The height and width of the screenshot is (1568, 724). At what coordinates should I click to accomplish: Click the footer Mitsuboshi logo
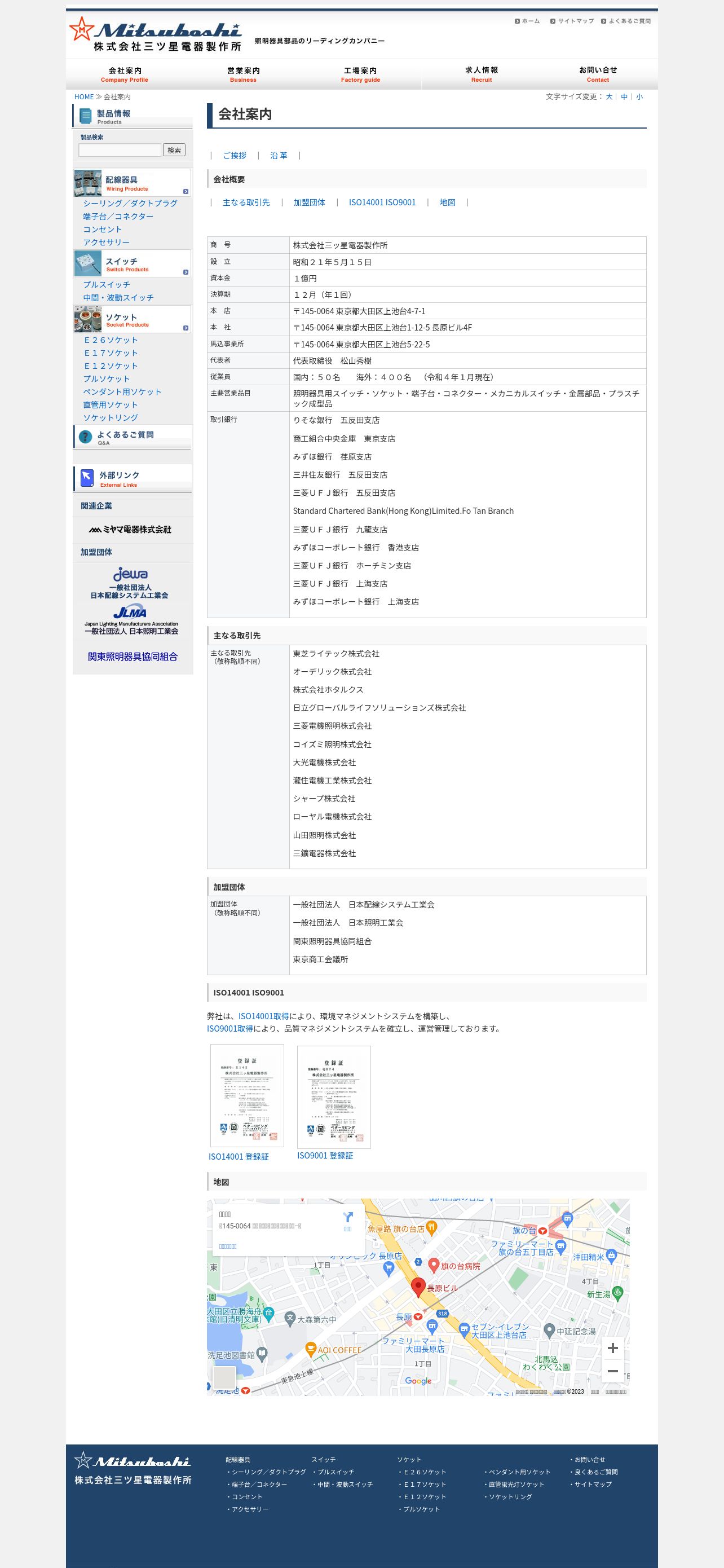coord(133,1468)
